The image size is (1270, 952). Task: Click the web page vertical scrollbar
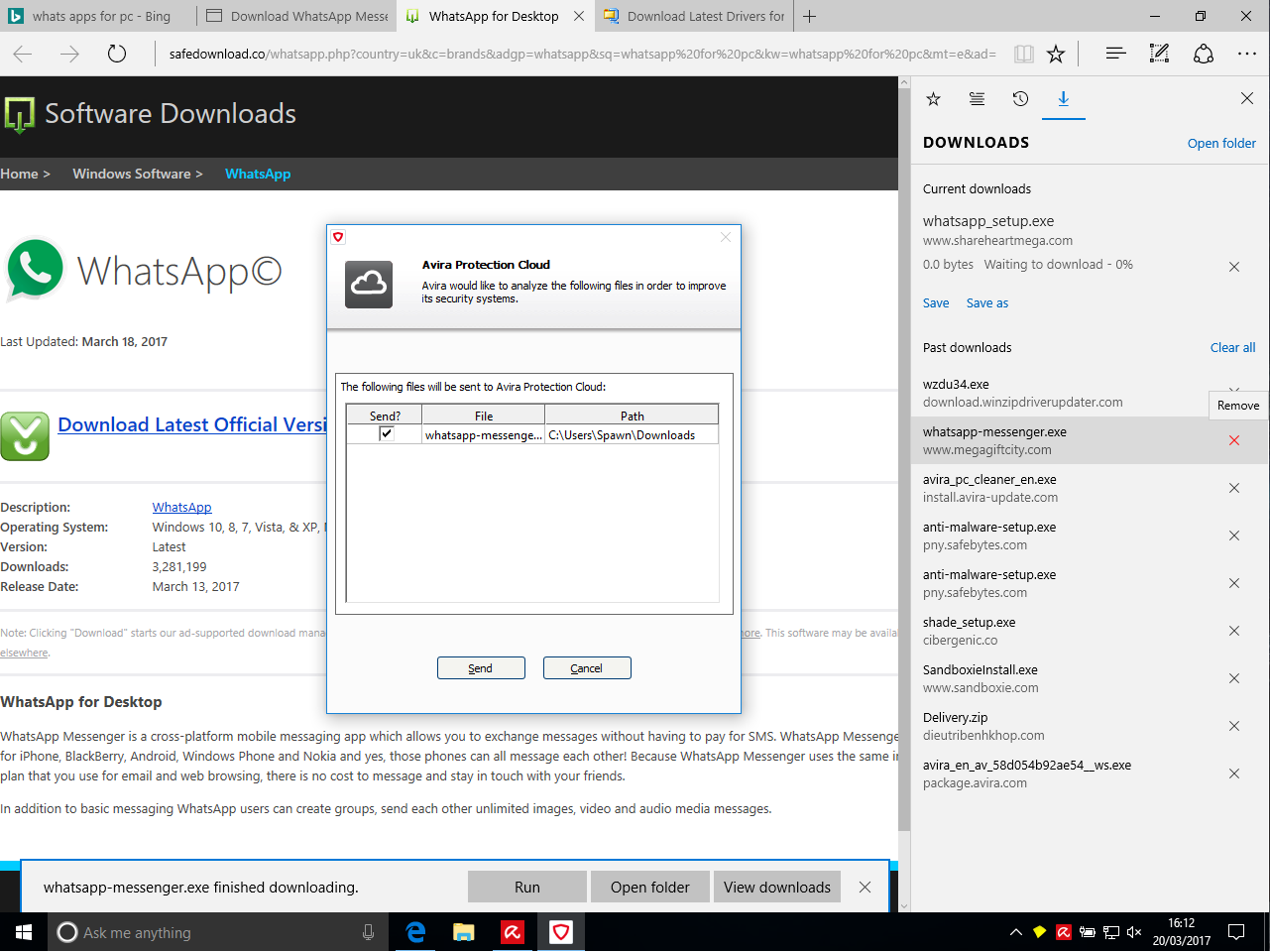tap(903, 494)
